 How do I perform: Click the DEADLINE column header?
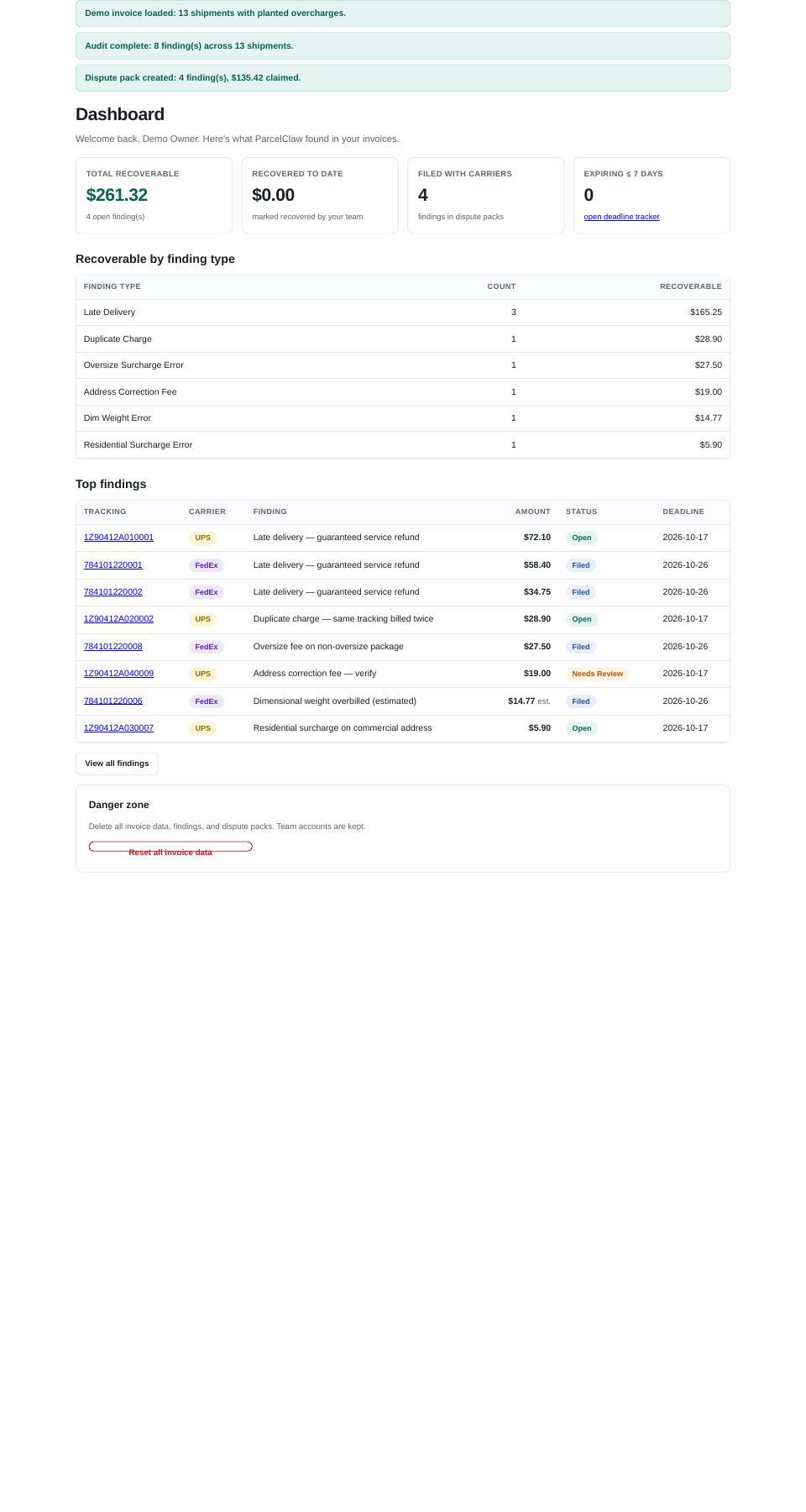(x=683, y=512)
